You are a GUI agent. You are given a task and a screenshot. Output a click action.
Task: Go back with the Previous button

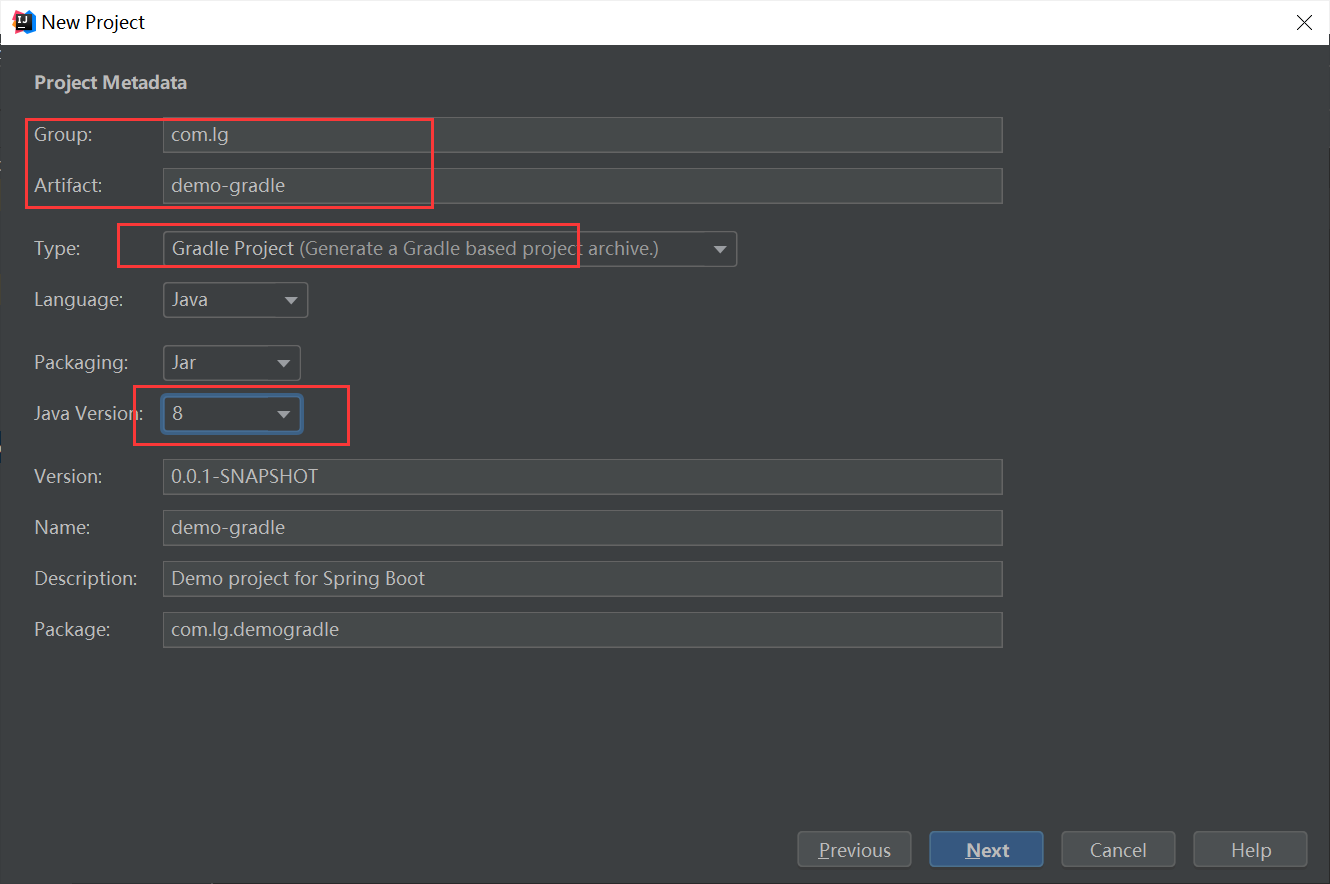pos(854,850)
